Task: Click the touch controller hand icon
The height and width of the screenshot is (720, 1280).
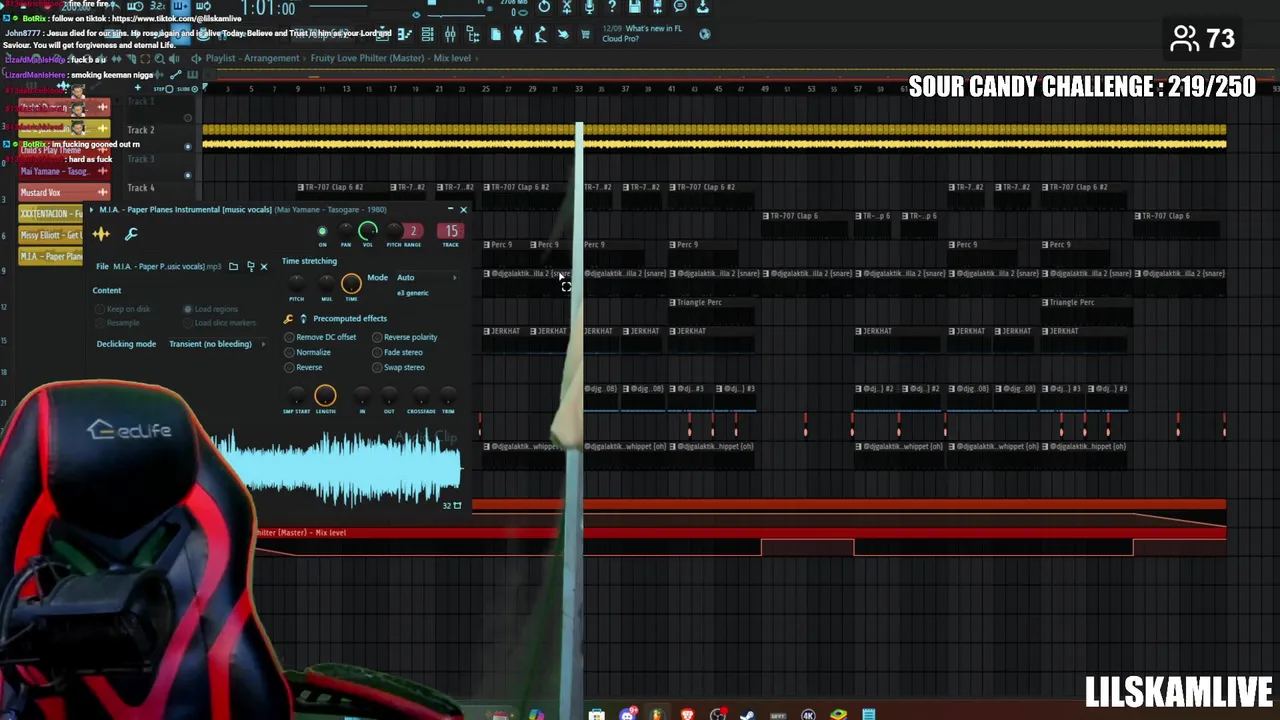Action: (x=563, y=34)
